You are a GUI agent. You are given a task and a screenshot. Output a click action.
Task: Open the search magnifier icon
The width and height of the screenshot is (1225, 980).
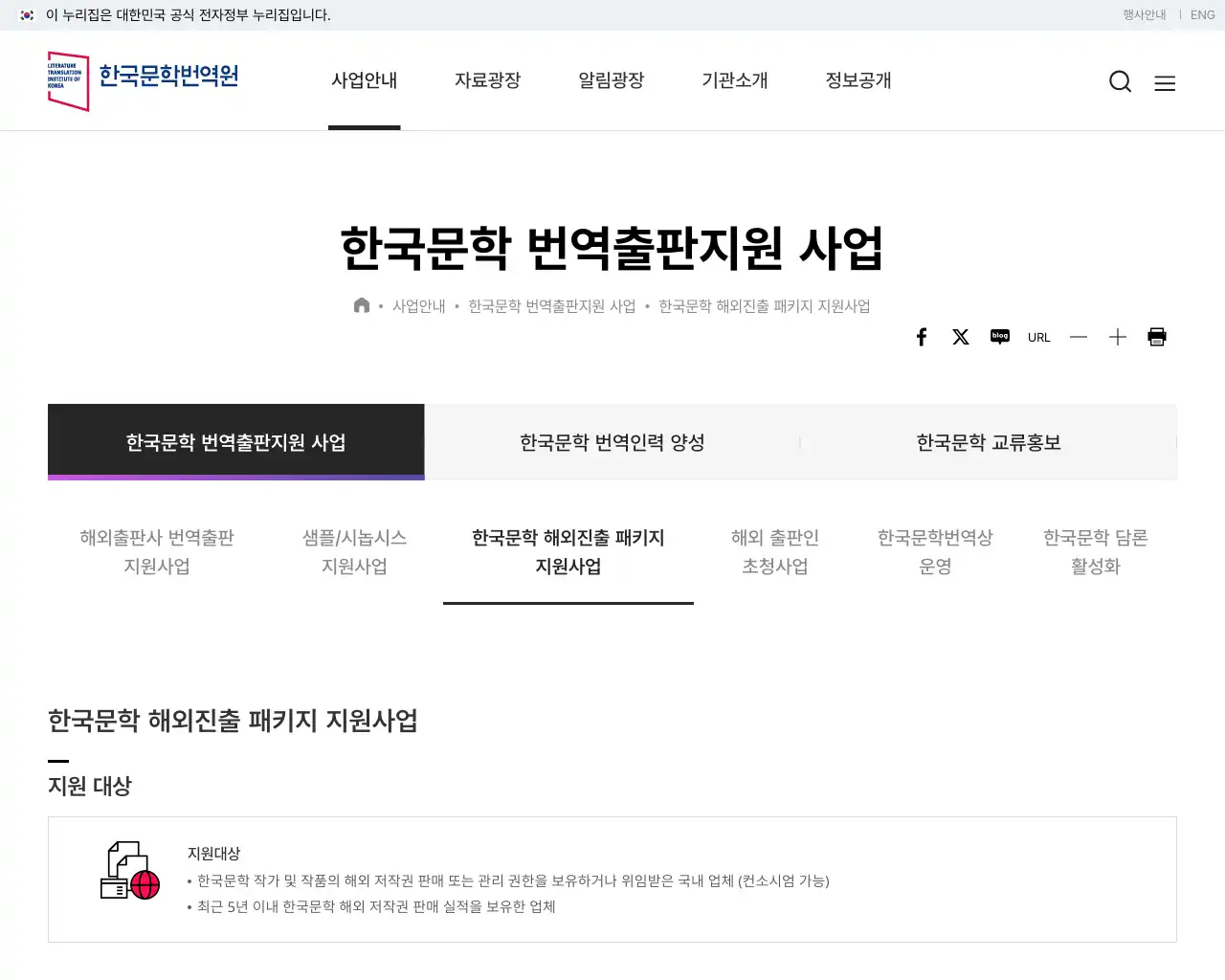point(1120,82)
